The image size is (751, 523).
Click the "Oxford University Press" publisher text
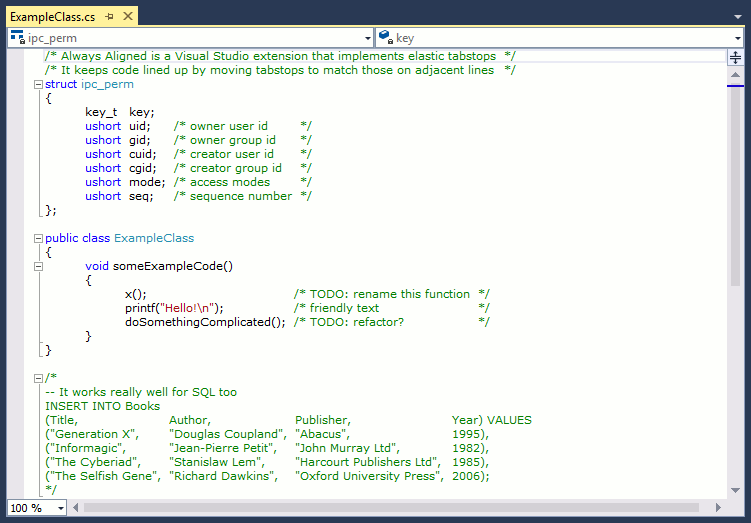(x=367, y=476)
